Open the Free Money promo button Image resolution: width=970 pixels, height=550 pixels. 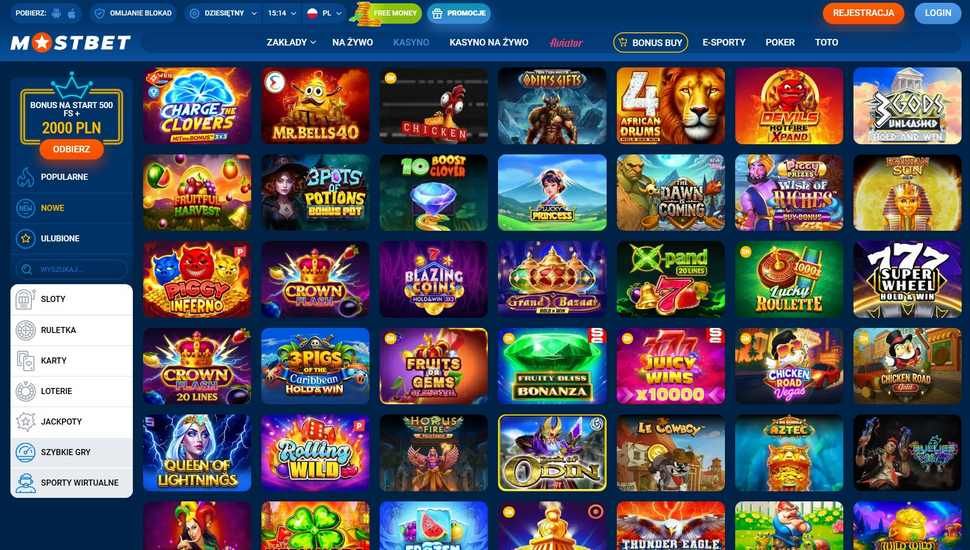coord(387,13)
